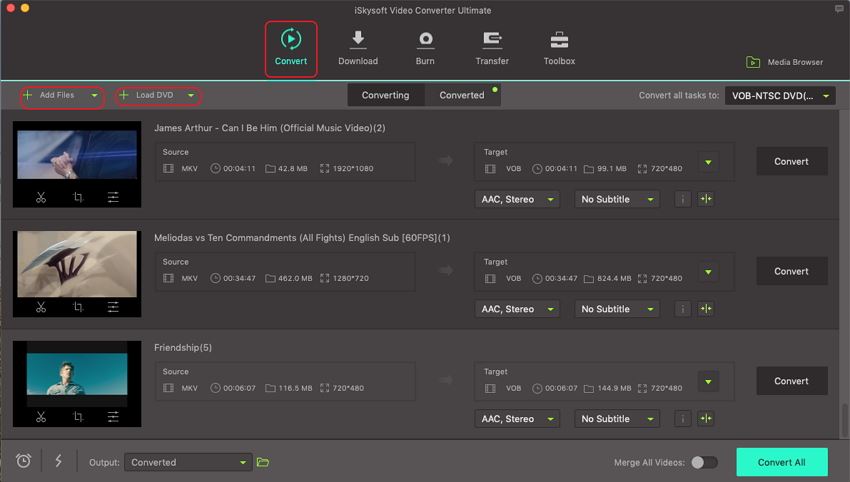Convert the Meliodas vs Ten Commandments video

pos(791,271)
